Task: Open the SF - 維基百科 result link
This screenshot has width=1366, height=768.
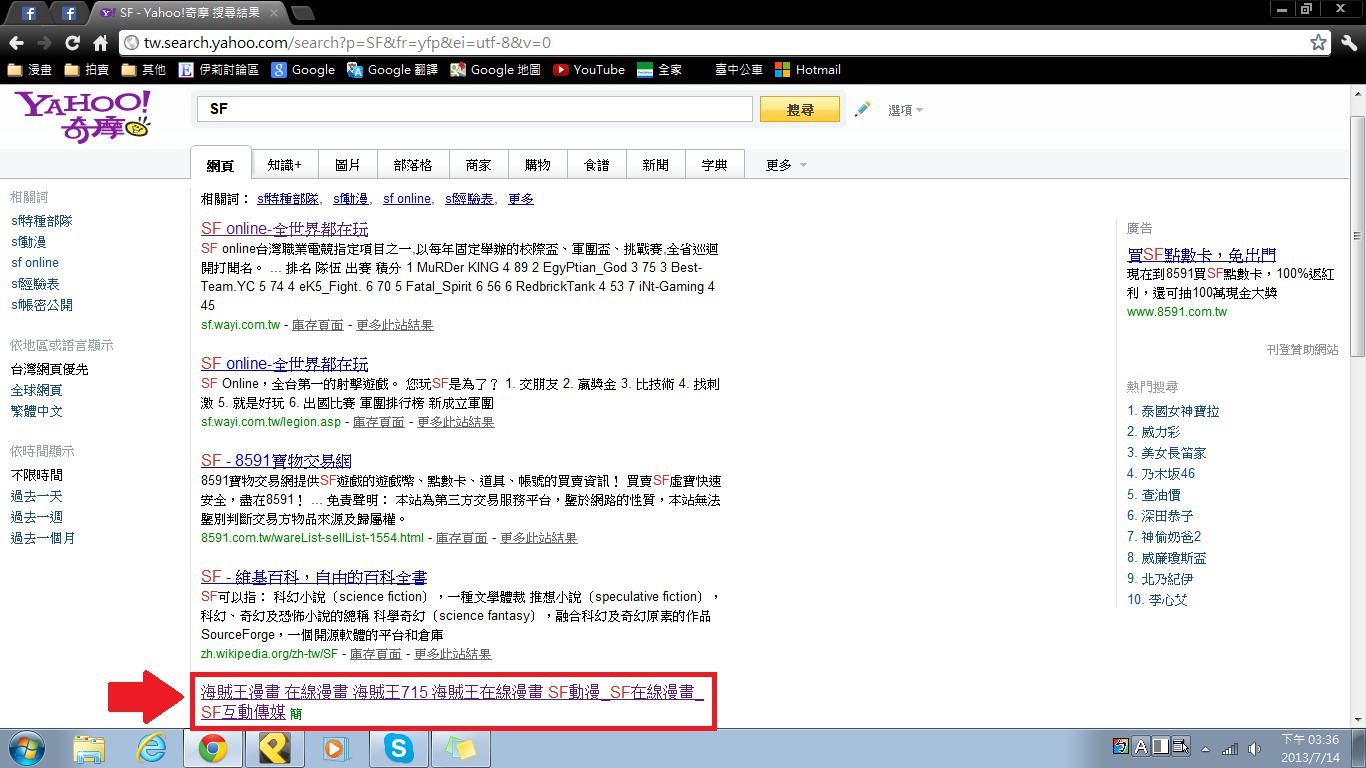Action: pos(314,577)
